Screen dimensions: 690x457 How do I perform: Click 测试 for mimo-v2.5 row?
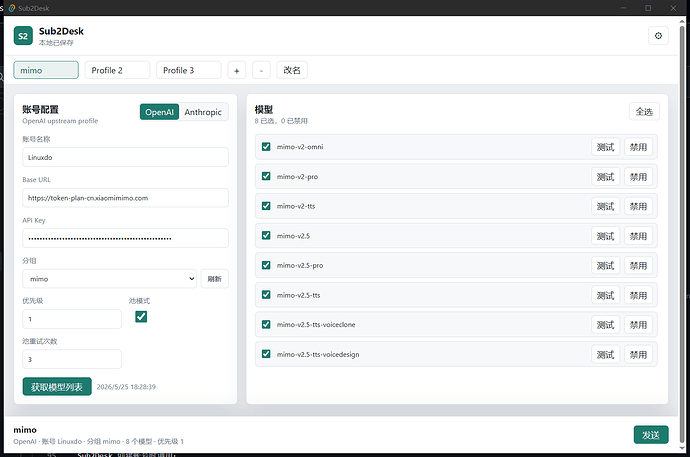[606, 236]
